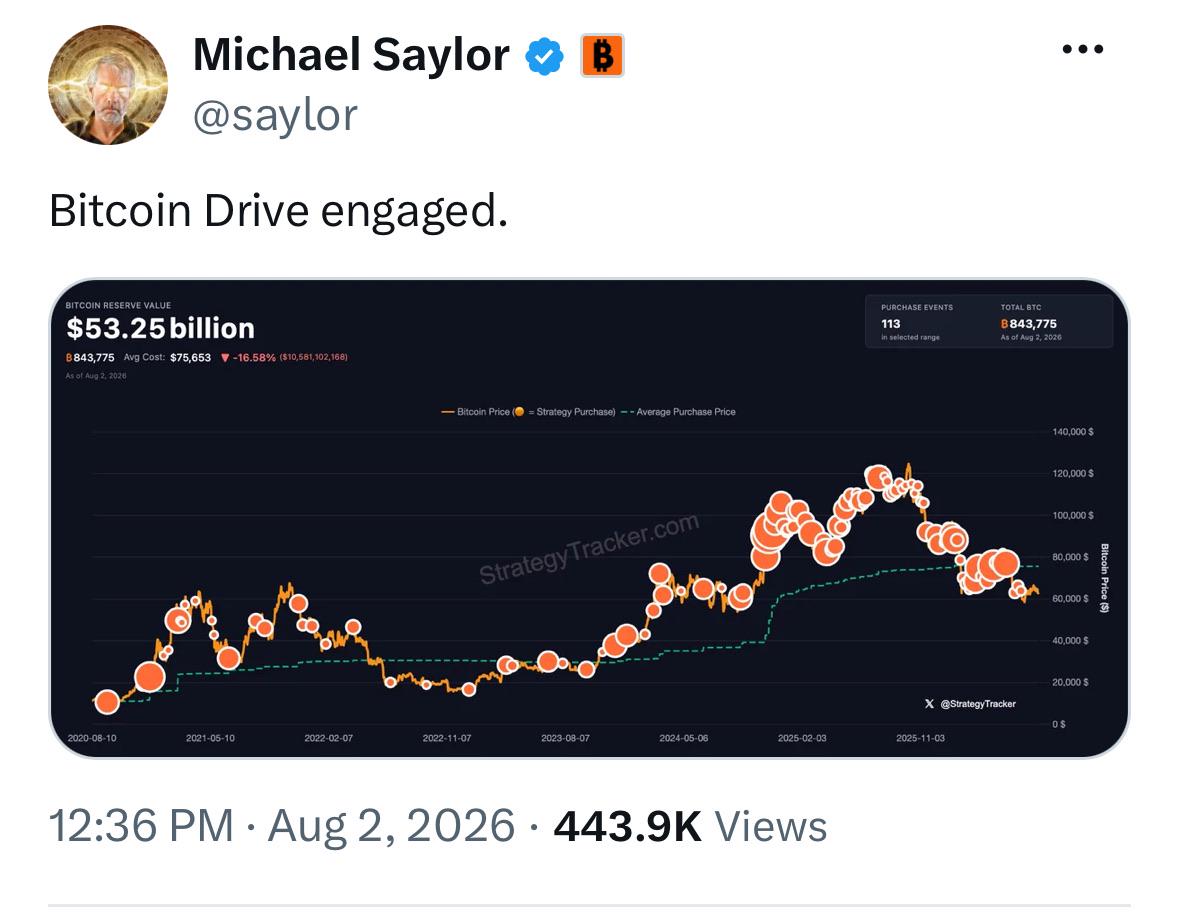Open the embedded Bitcoin chart image

click(589, 518)
